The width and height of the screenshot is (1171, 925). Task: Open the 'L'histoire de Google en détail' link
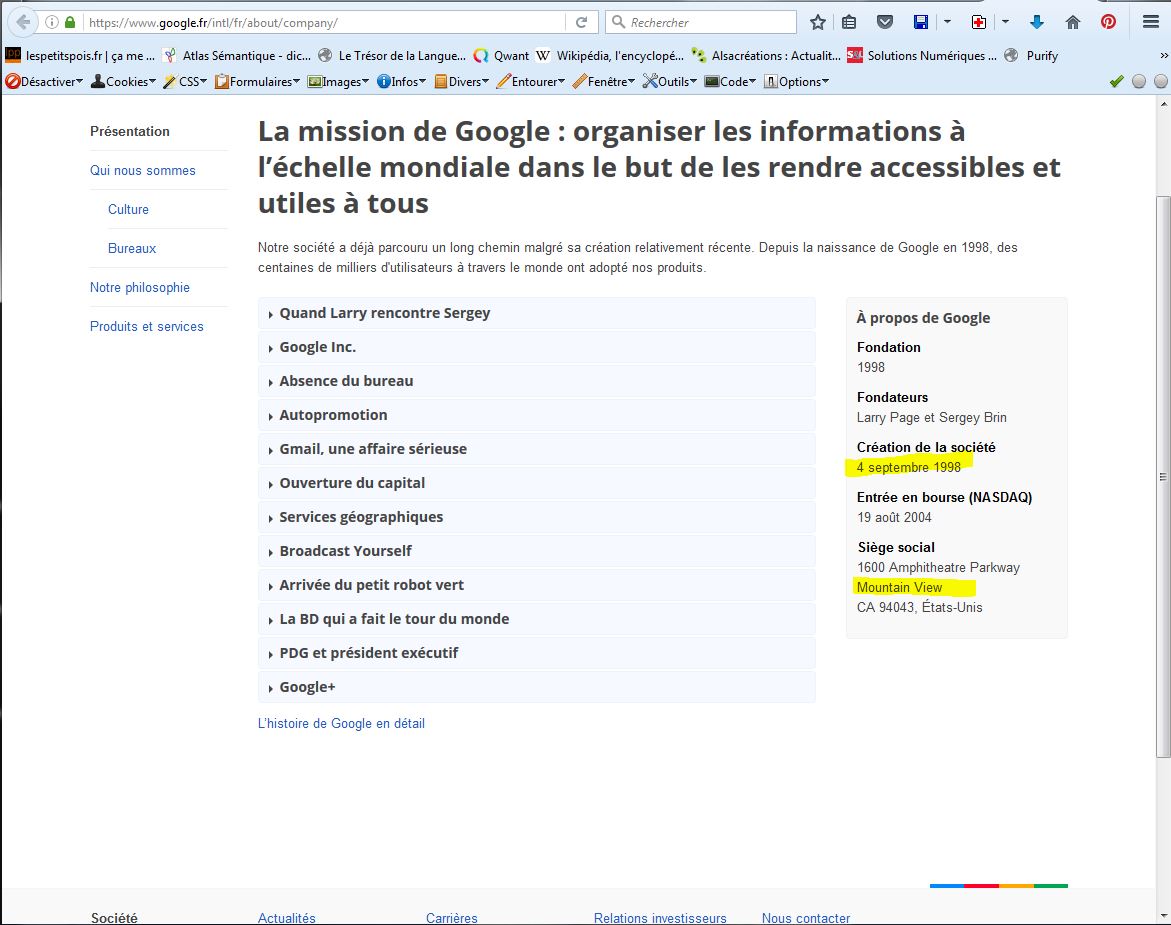[341, 723]
